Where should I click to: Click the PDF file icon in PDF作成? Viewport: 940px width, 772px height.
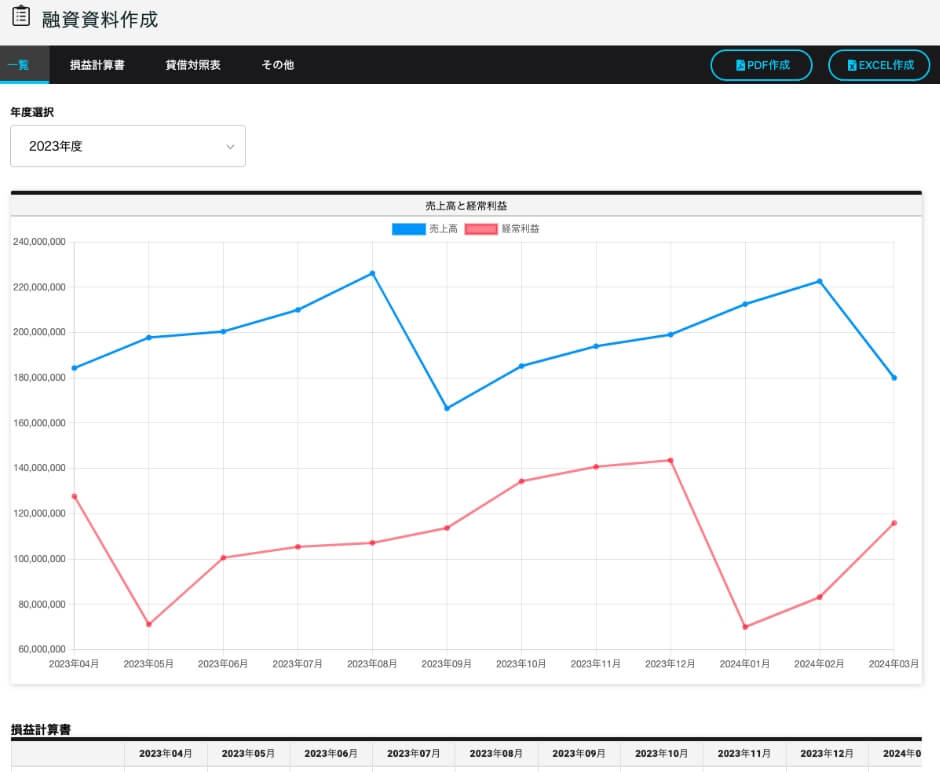click(740, 65)
